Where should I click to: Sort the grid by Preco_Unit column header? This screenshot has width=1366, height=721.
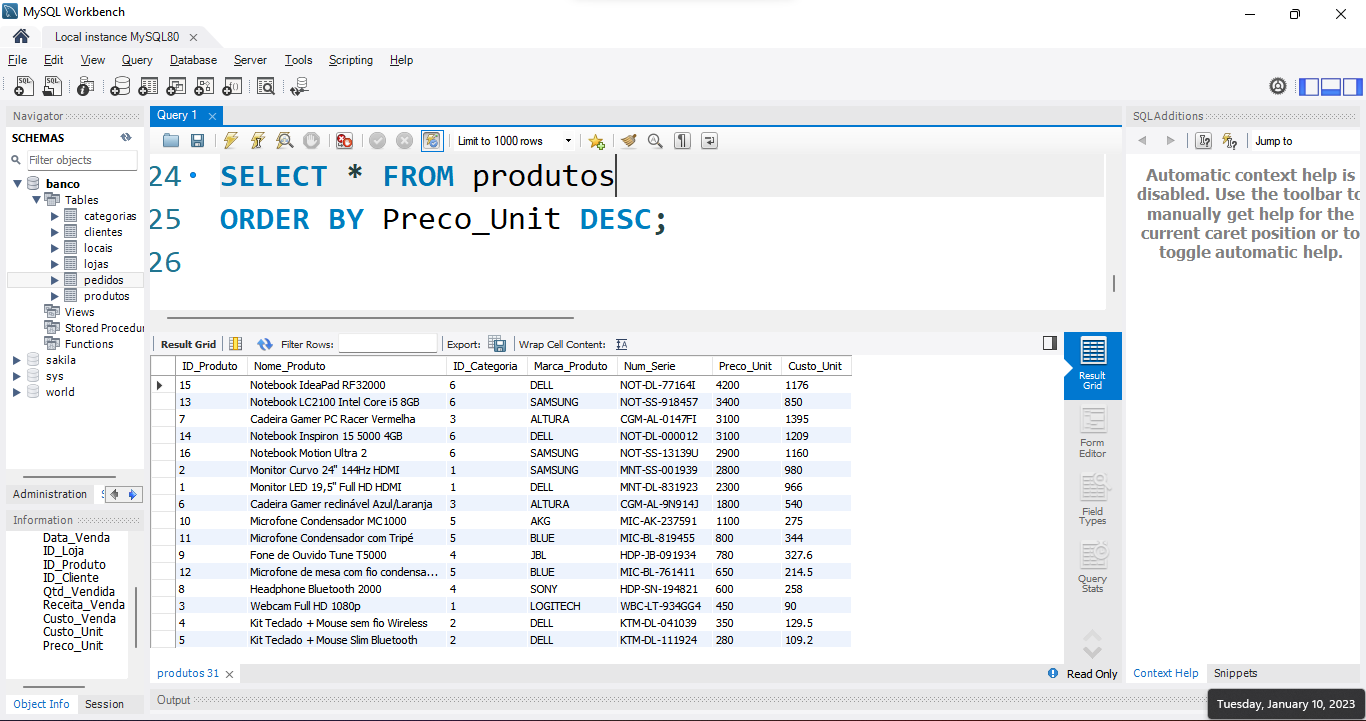point(745,366)
